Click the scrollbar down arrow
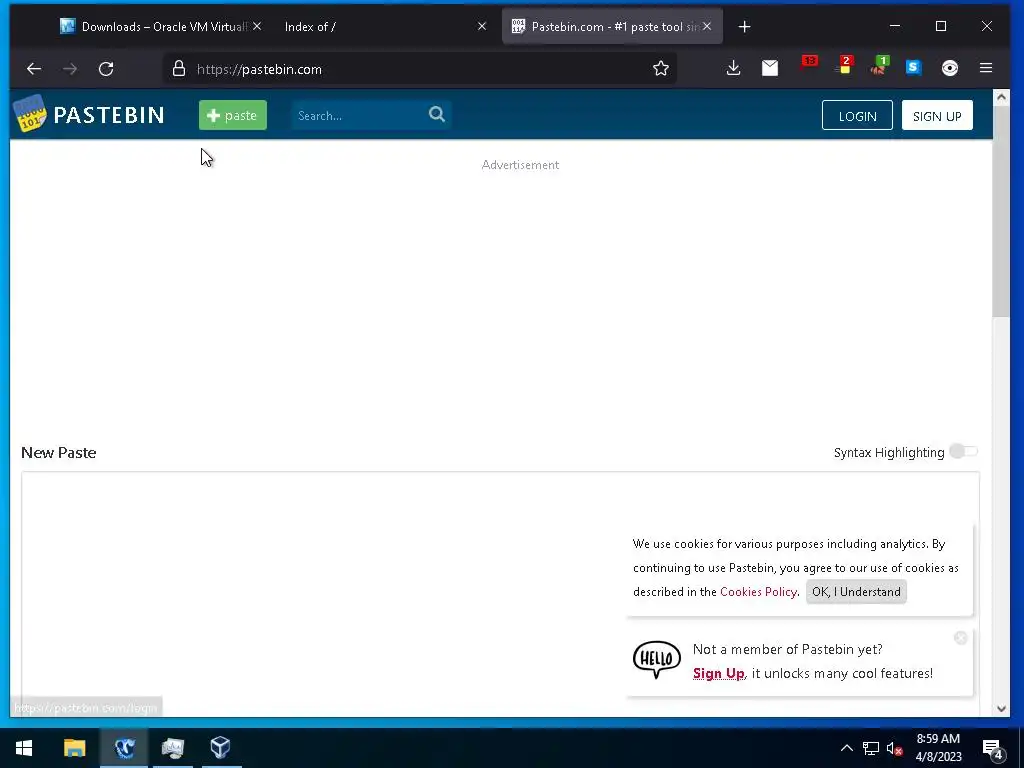 click(1001, 708)
